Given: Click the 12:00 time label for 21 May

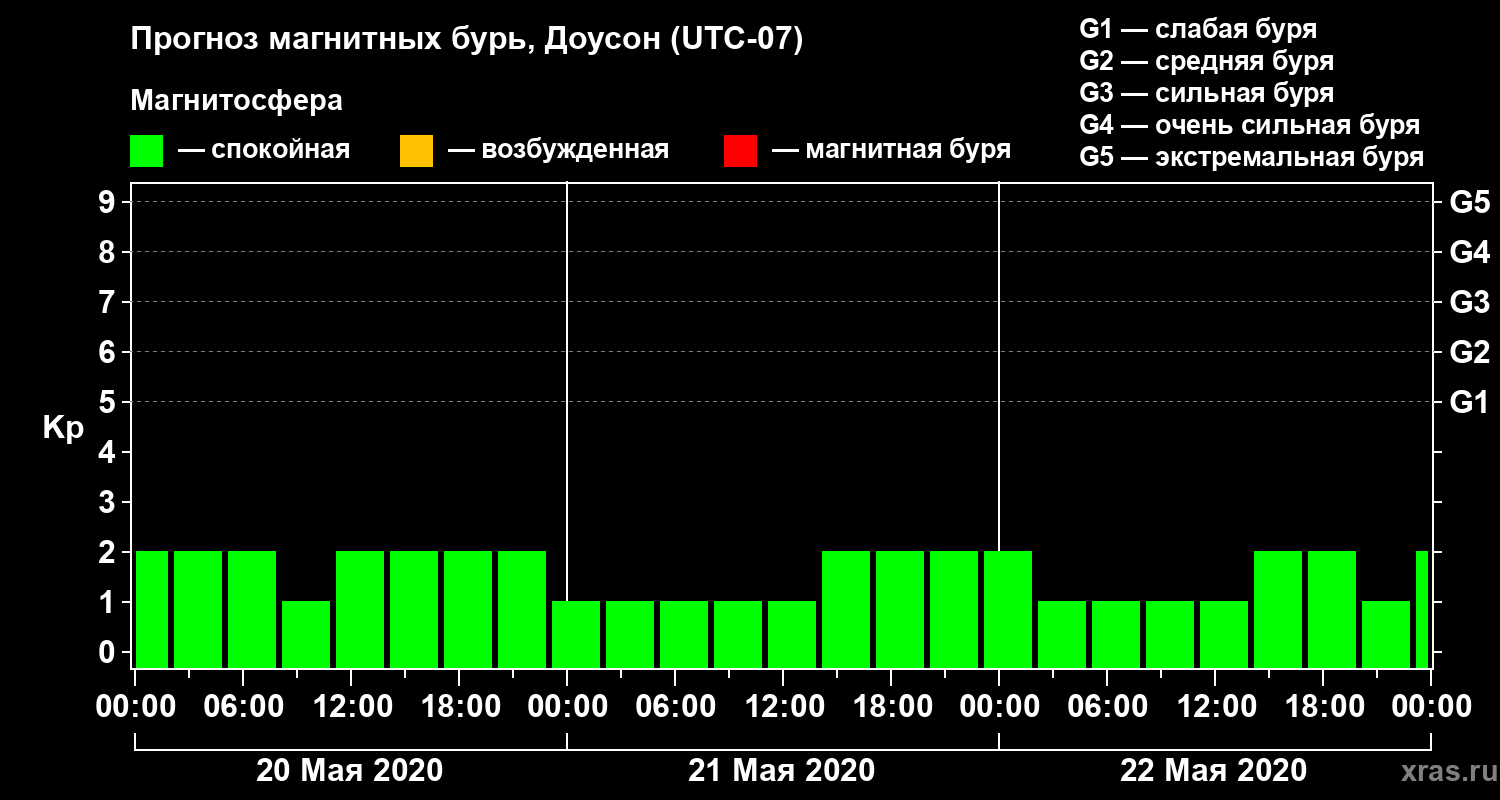Looking at the screenshot, I should (x=783, y=707).
